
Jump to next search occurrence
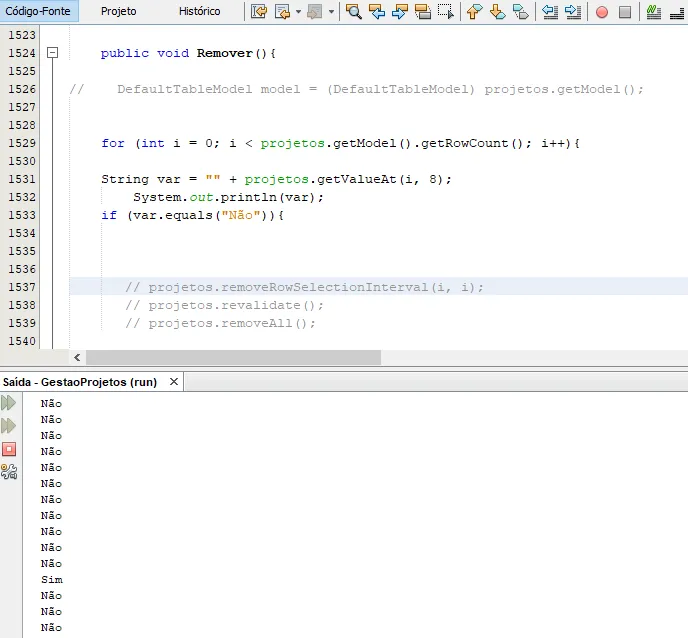pos(400,12)
